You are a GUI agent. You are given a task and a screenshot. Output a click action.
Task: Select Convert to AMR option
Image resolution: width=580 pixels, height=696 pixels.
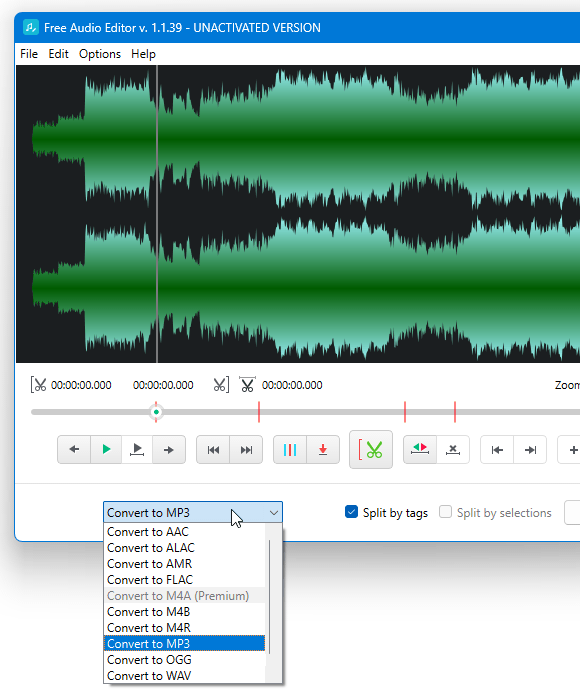(x=185, y=563)
